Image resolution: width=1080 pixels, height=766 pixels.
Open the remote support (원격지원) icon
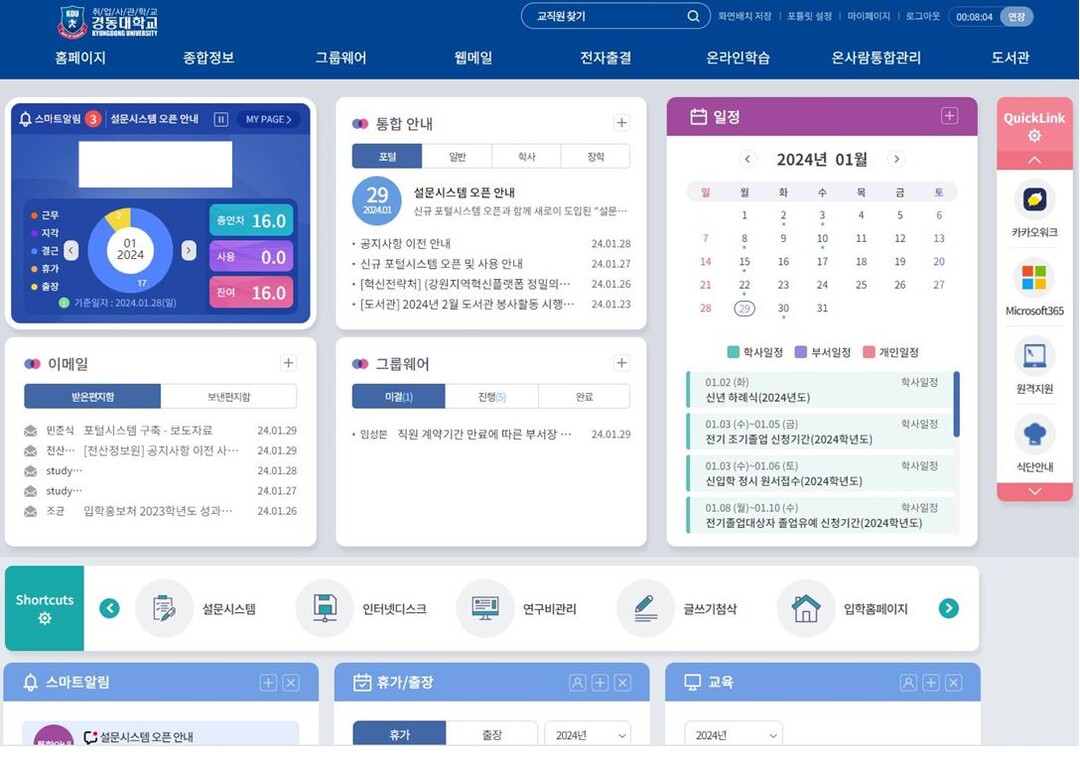click(x=1034, y=356)
